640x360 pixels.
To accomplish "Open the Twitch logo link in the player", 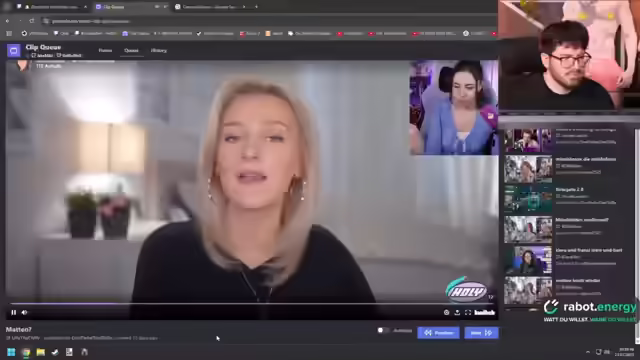I will click(485, 313).
